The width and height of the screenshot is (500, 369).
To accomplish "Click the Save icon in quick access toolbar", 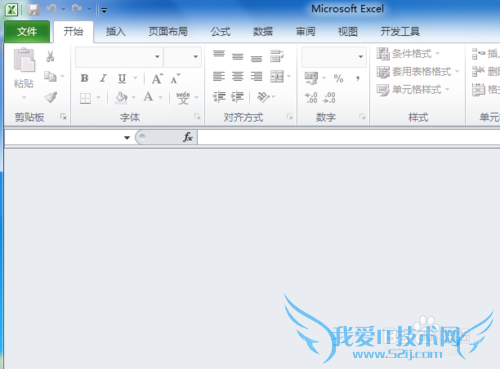I will tap(34, 10).
